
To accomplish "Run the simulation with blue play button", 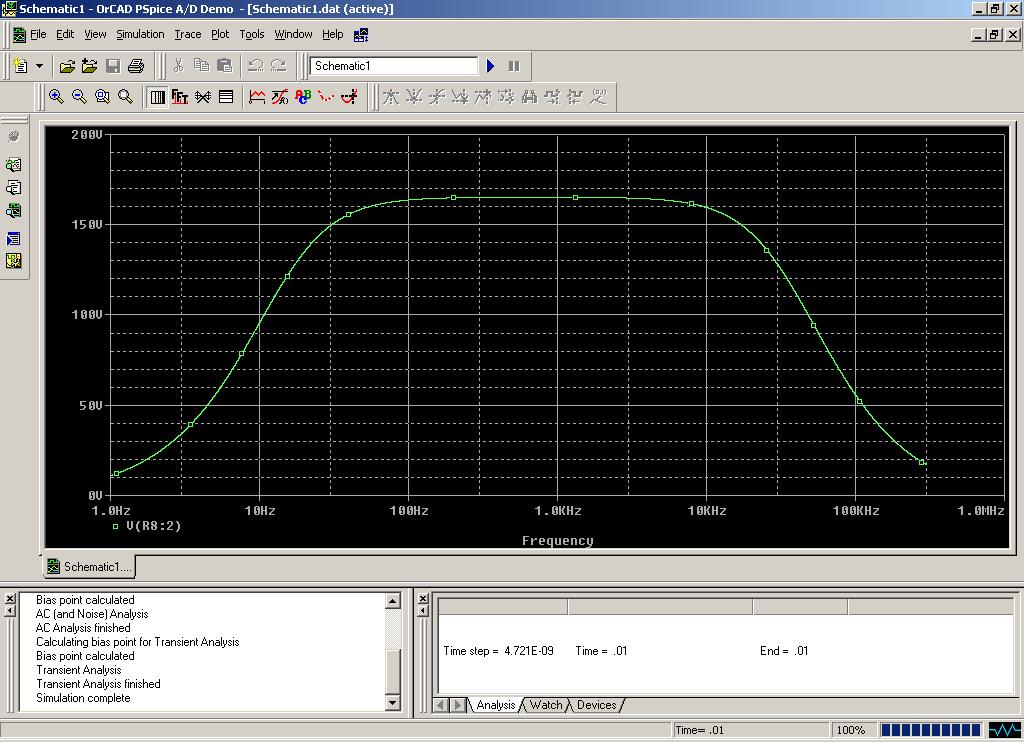I will coord(491,66).
